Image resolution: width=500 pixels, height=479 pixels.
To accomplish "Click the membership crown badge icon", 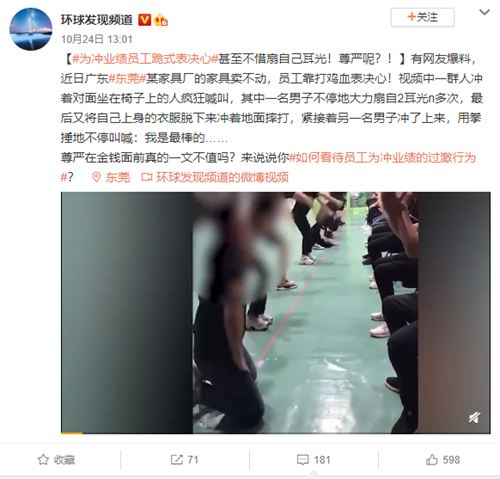I will tap(161, 20).
